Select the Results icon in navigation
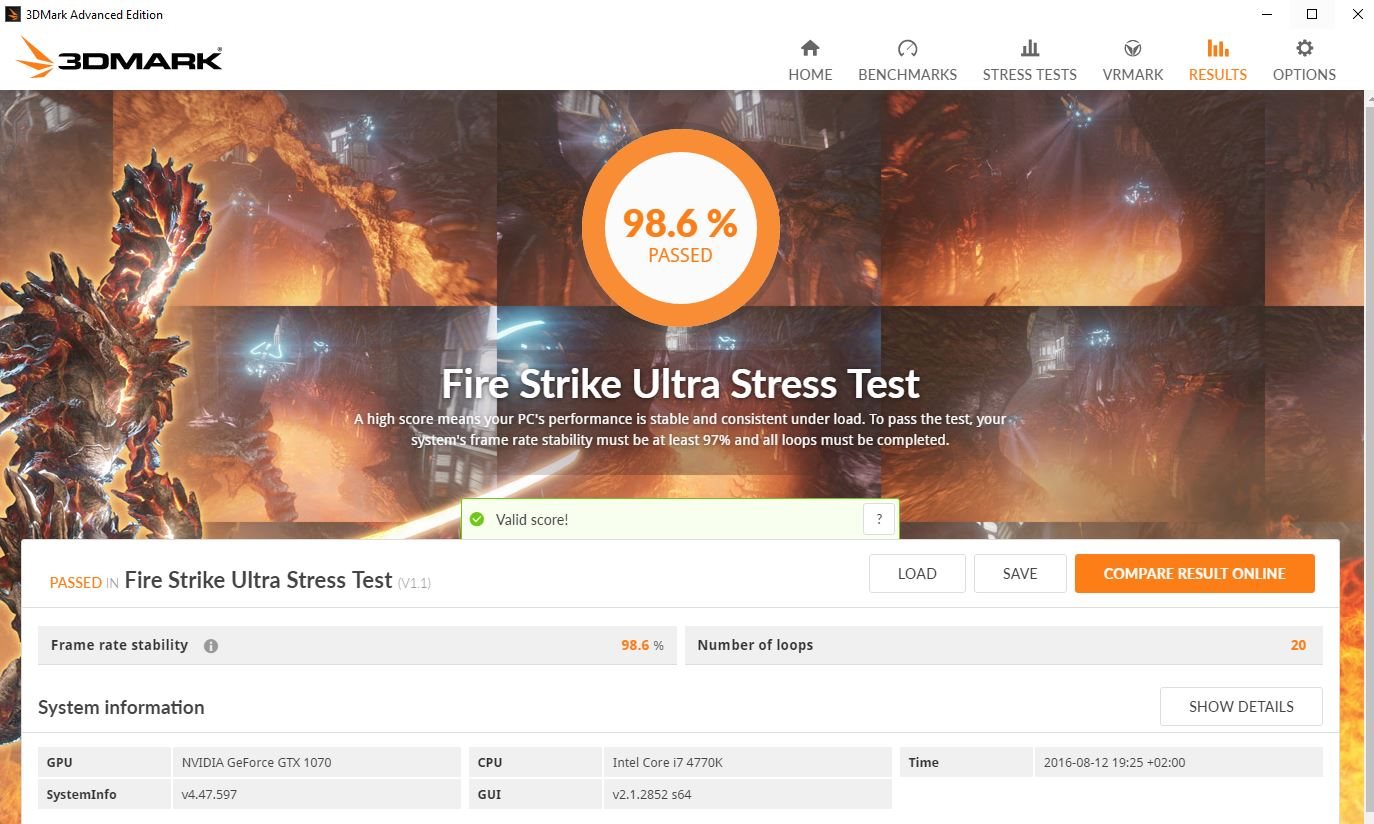This screenshot has height=824, width=1374. [x=1217, y=48]
